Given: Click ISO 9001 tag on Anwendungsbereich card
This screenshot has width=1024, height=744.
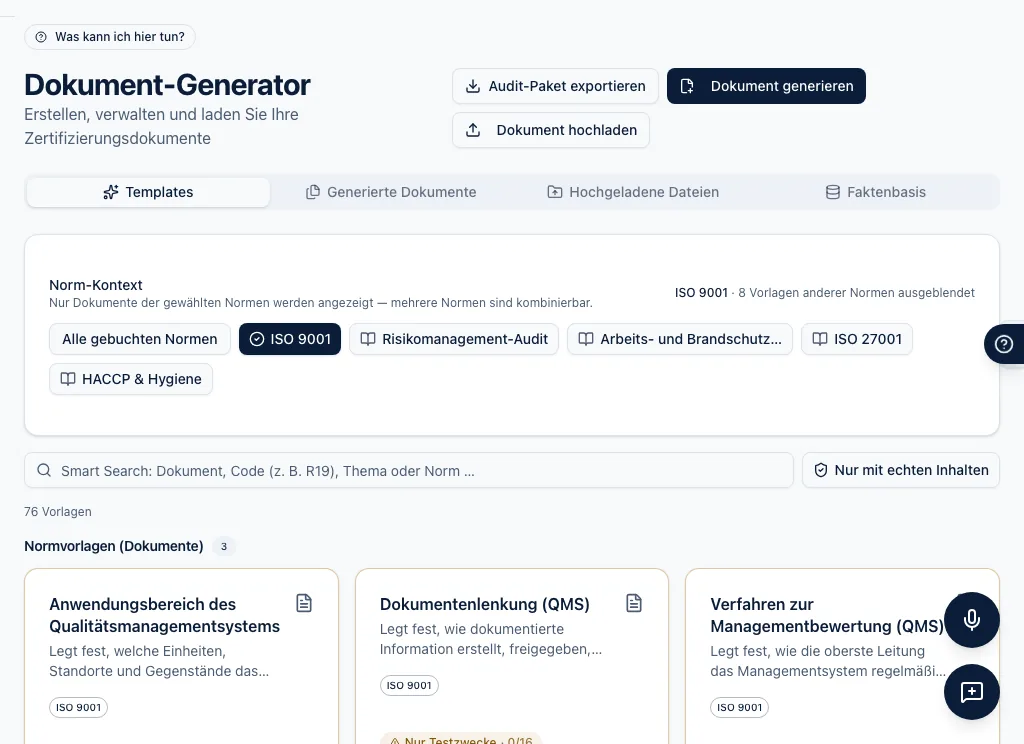Looking at the screenshot, I should pos(78,707).
